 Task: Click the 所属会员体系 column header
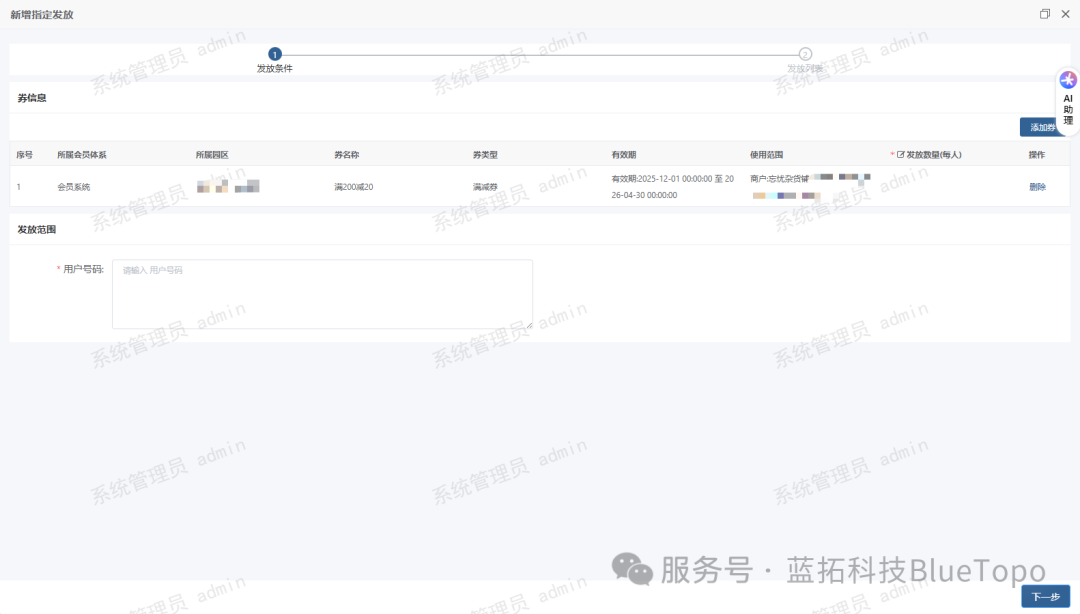coord(82,155)
